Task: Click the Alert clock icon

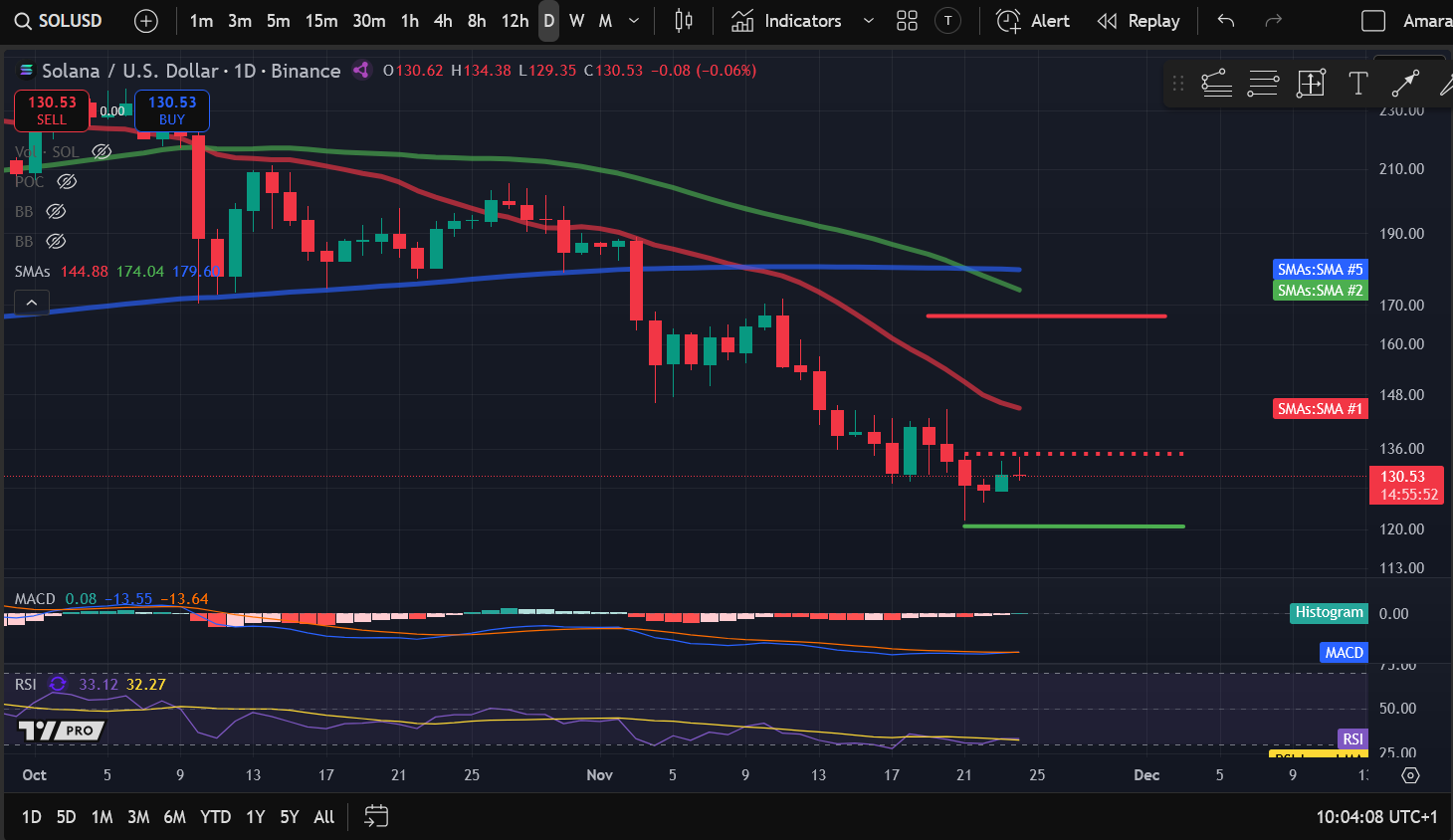Action: tap(1007, 20)
